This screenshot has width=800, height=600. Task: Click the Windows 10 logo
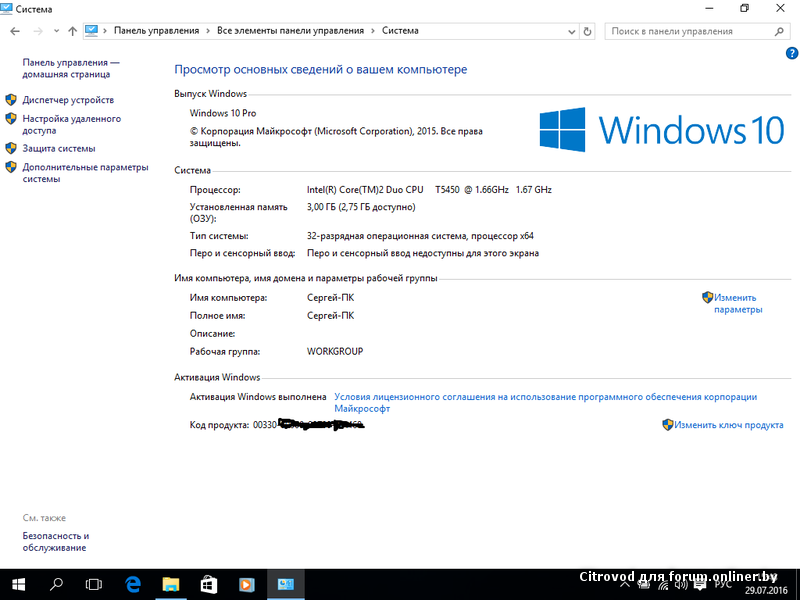pos(662,130)
